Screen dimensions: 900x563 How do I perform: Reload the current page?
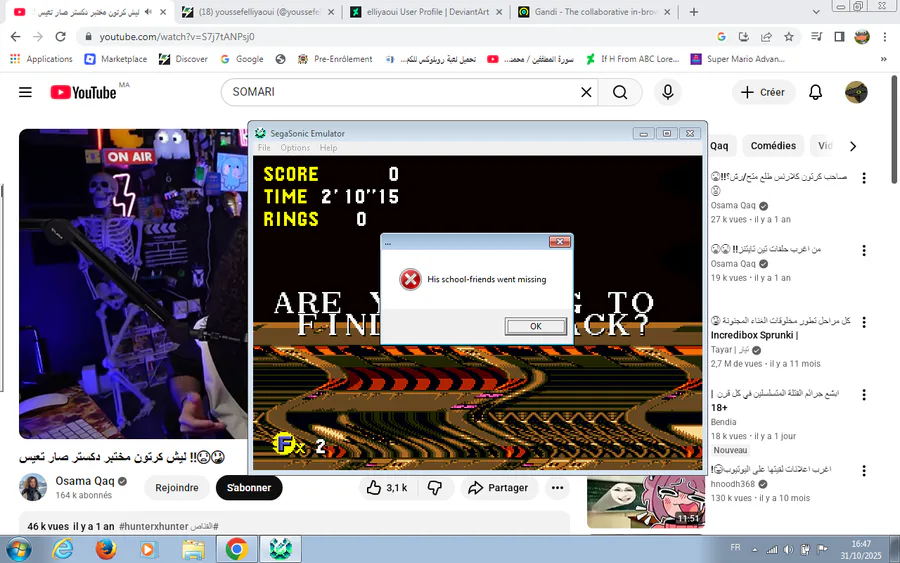[x=60, y=37]
